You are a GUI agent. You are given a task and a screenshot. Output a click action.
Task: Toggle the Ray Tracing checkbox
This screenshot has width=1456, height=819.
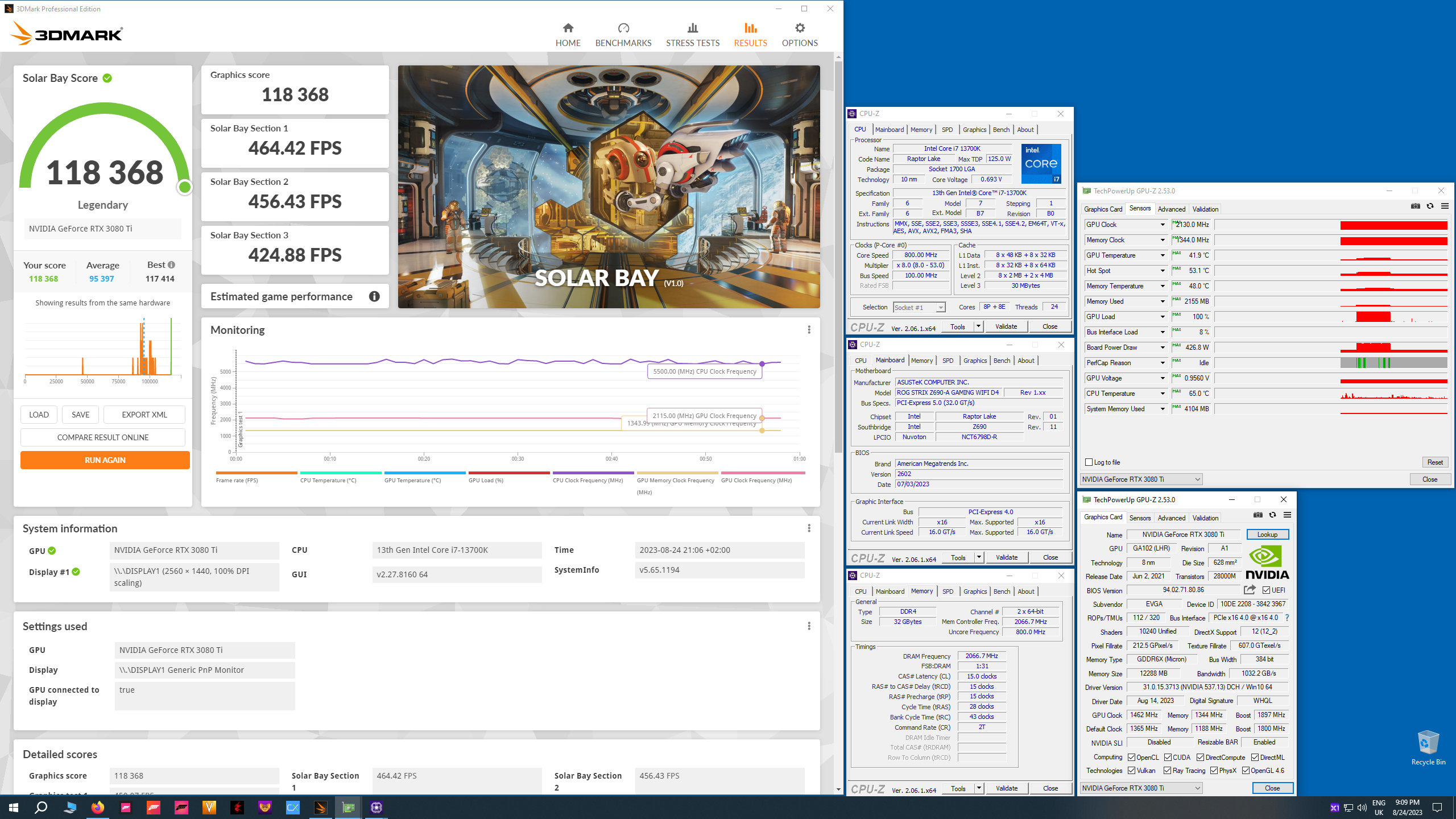click(x=1167, y=771)
